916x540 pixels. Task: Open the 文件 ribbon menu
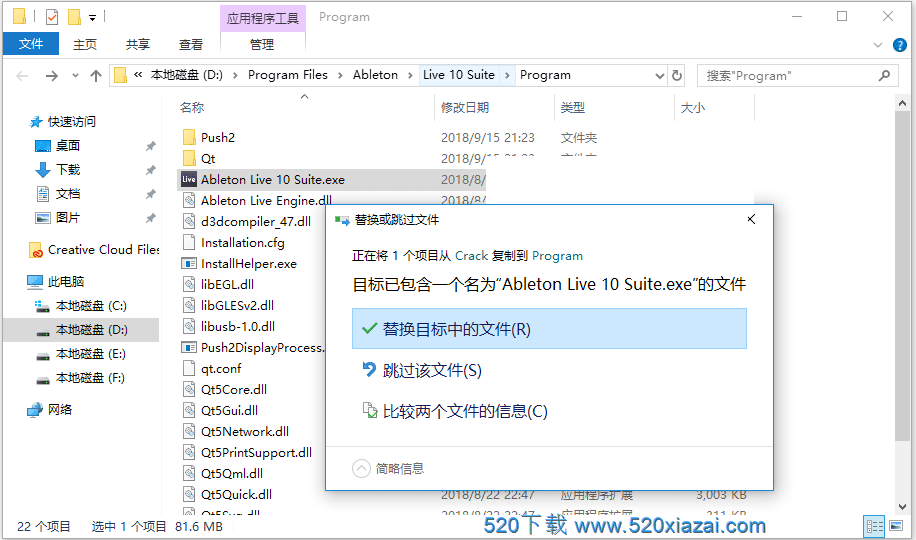tap(31, 44)
